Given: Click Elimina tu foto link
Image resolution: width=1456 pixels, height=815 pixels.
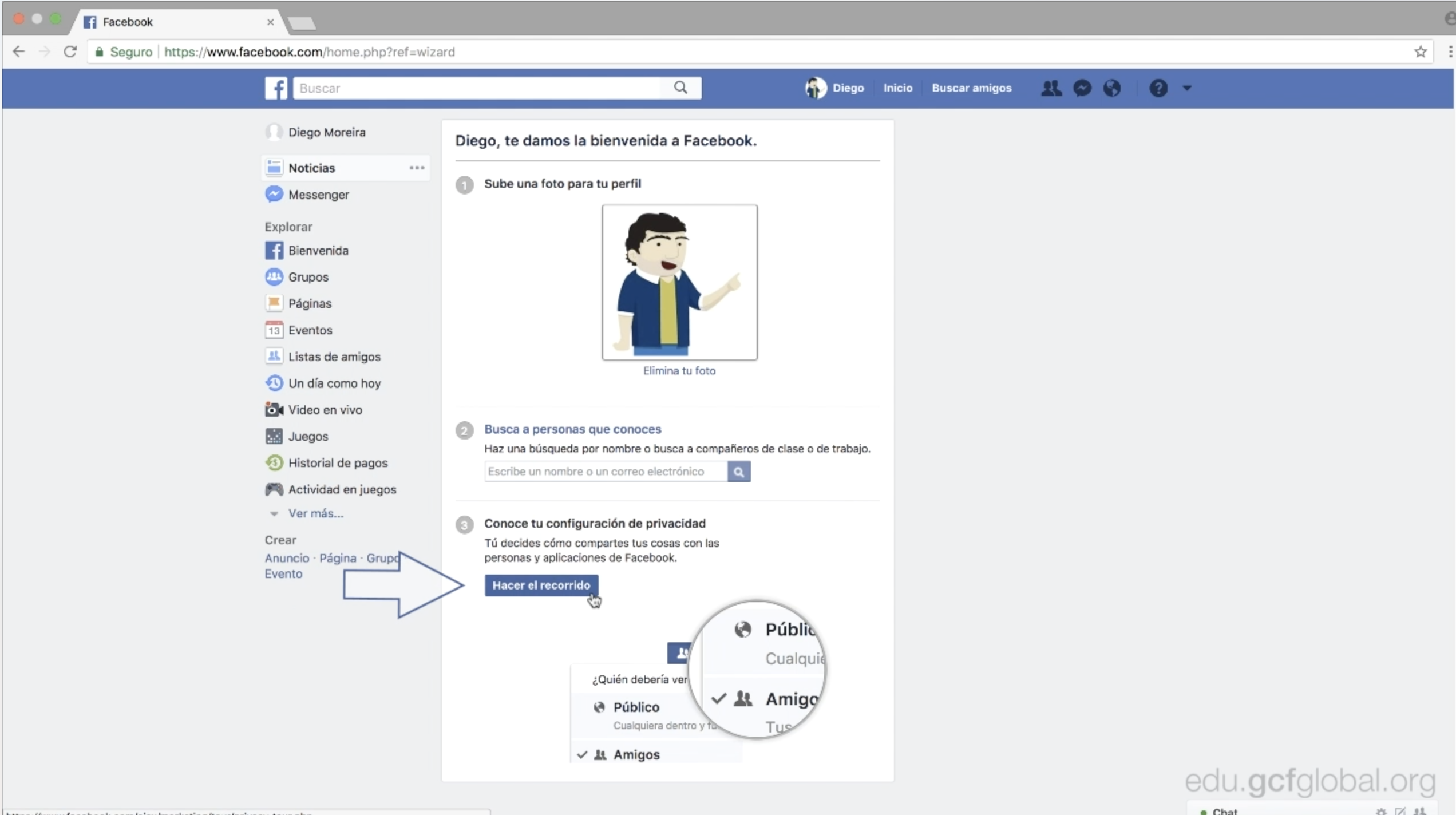Looking at the screenshot, I should pos(679,371).
